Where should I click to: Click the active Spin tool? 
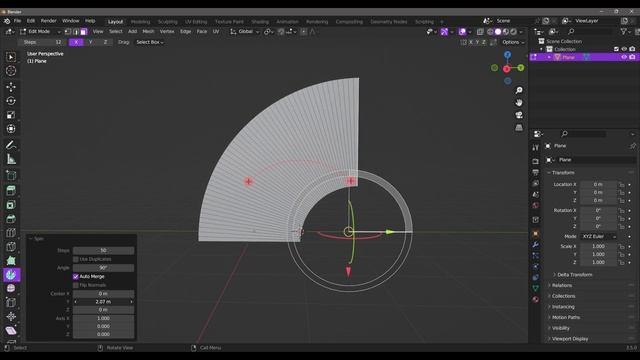click(11, 275)
